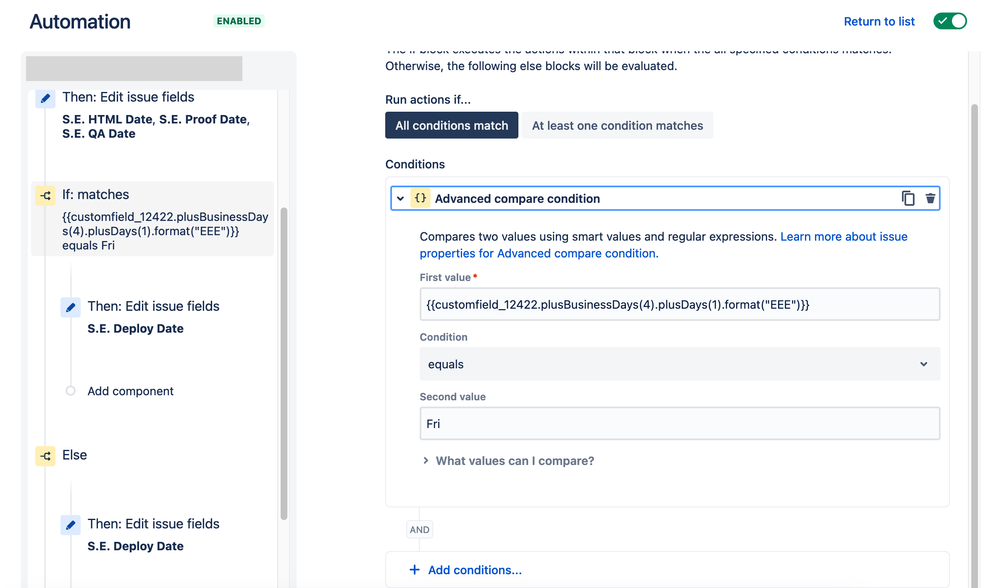The width and height of the screenshot is (999, 588).
Task: Expand What values can I compare?
Action: coord(508,461)
